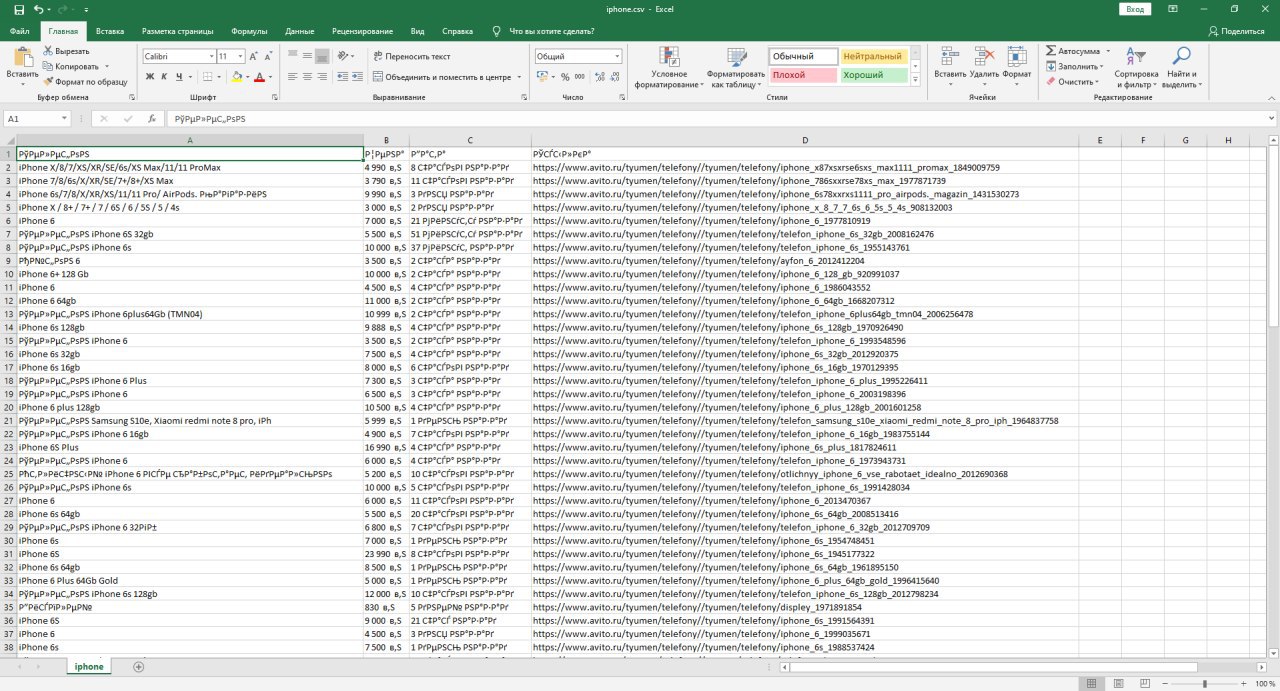1280x691 pixels.
Task: Toggle underline (Ч) formatting
Action: tap(181, 77)
